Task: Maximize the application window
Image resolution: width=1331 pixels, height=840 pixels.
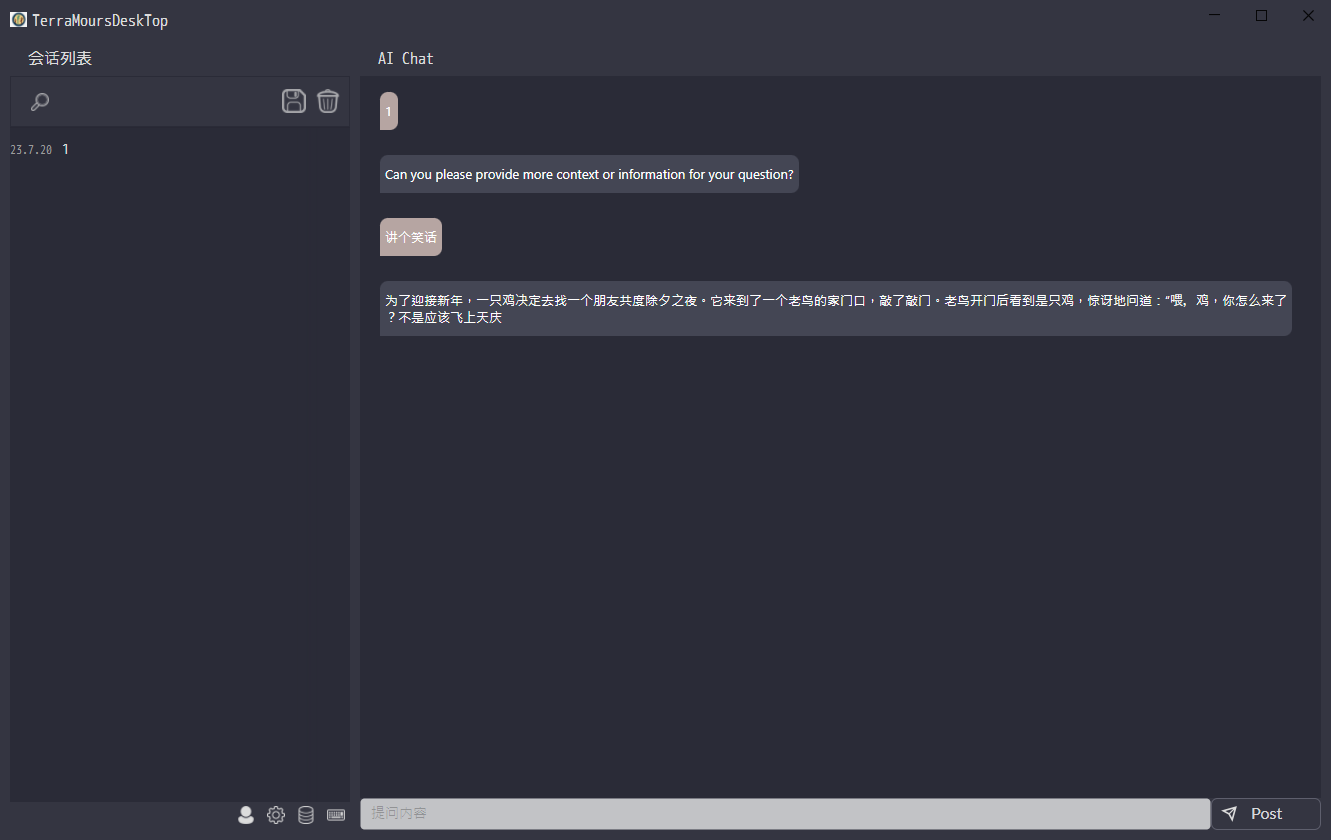Action: point(1261,15)
